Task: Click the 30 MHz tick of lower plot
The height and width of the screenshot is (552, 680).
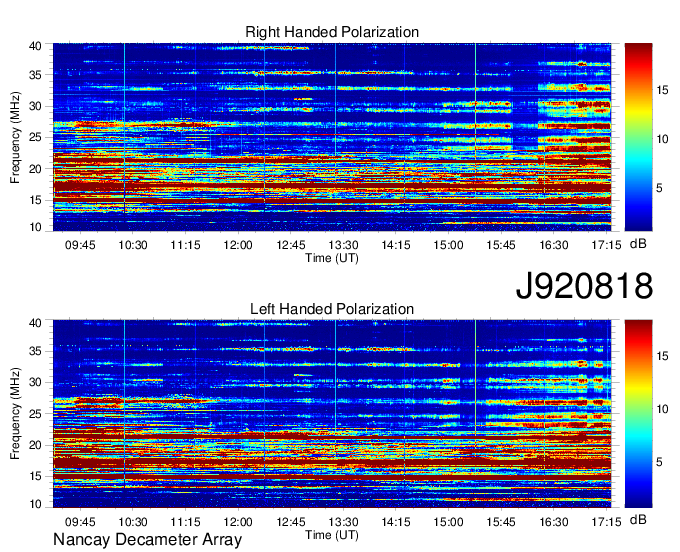Action: [x=35, y=382]
